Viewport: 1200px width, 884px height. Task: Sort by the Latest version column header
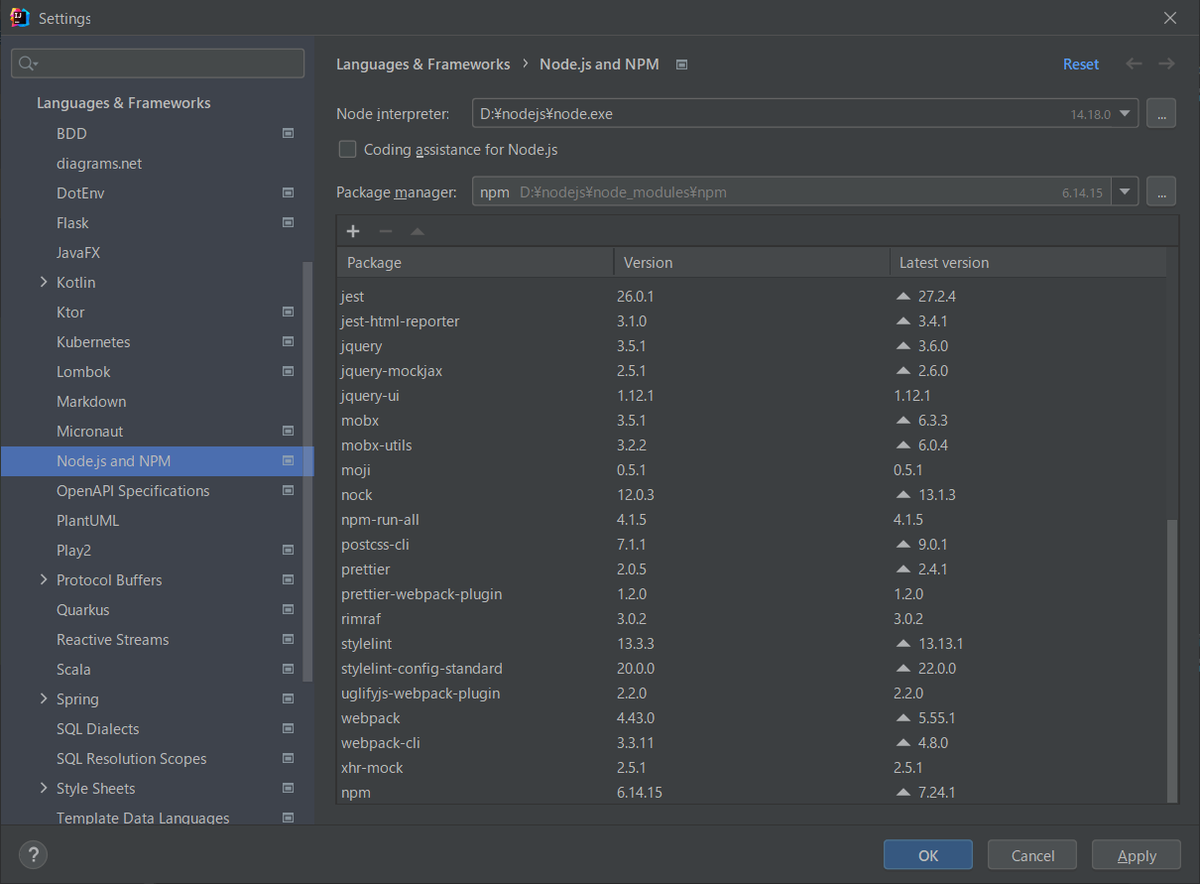click(x=1028, y=263)
